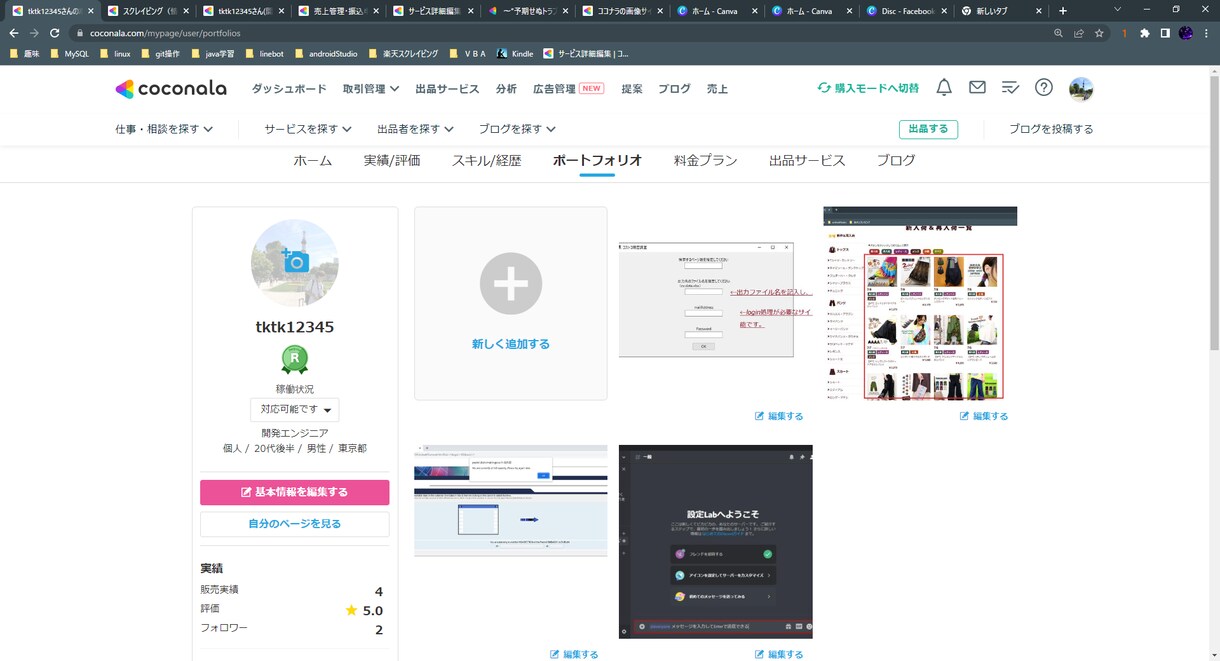Open 分析 in top navigation
The width and height of the screenshot is (1220, 661).
pyautogui.click(x=506, y=89)
